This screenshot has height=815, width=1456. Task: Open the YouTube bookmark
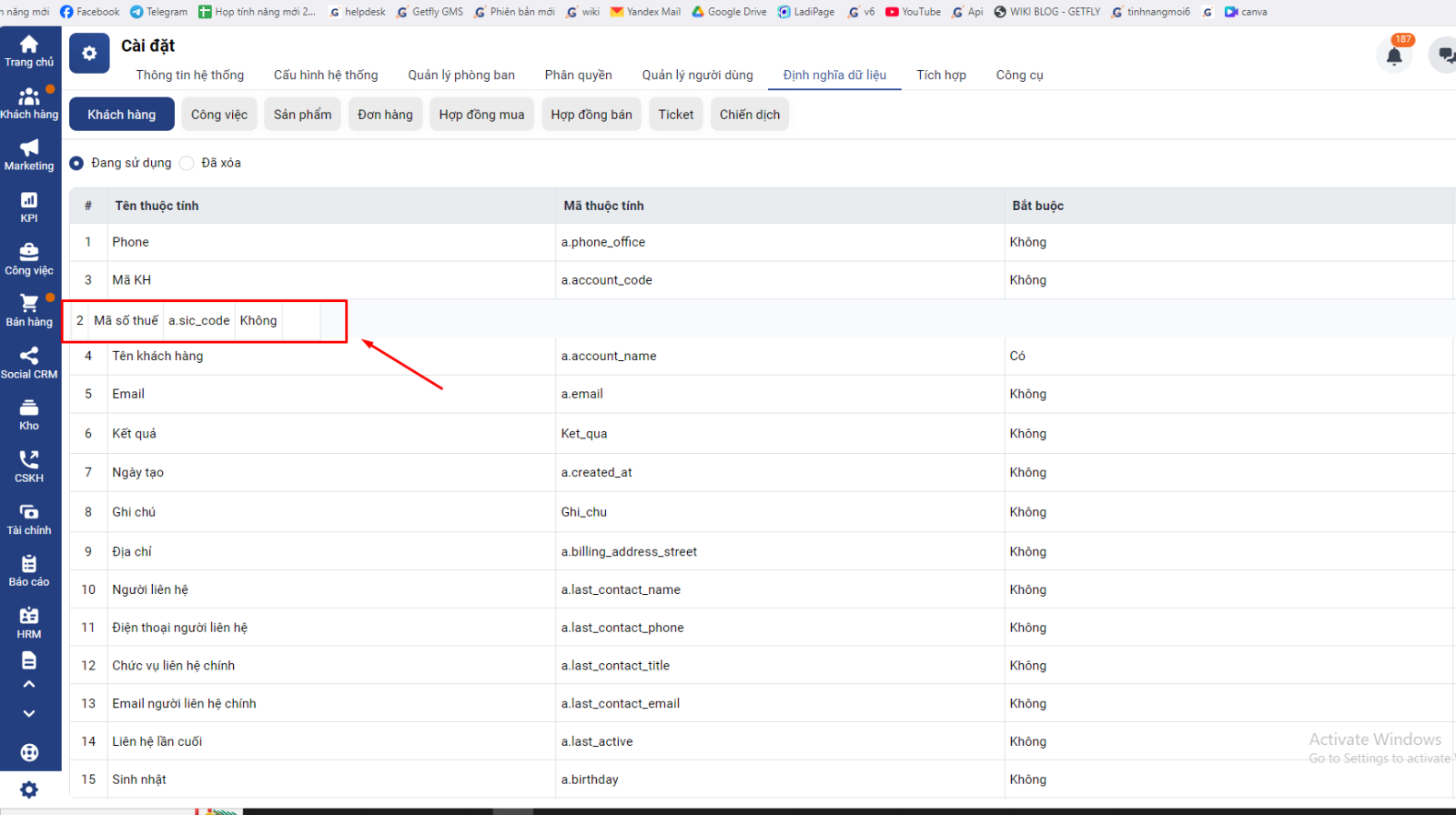tap(913, 12)
